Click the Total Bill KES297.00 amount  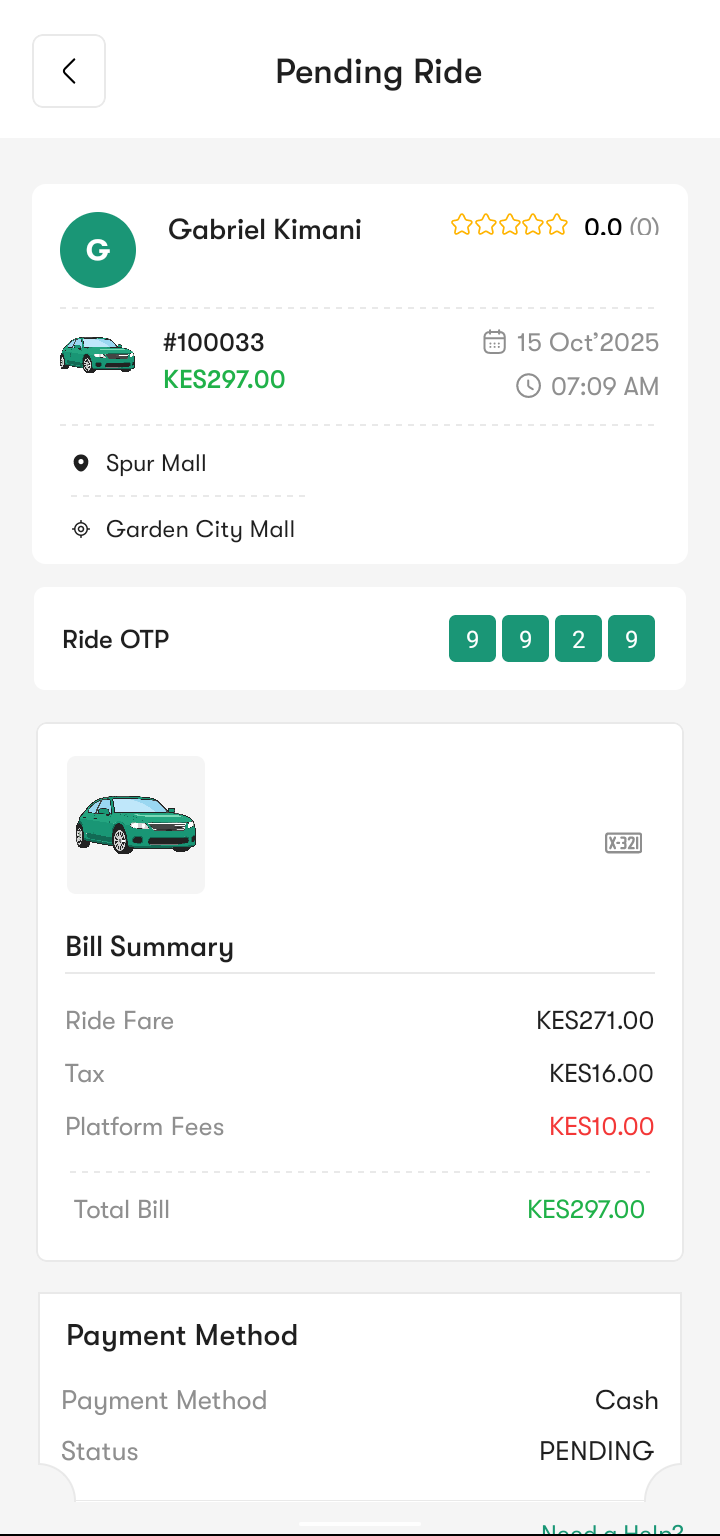pyautogui.click(x=586, y=1209)
